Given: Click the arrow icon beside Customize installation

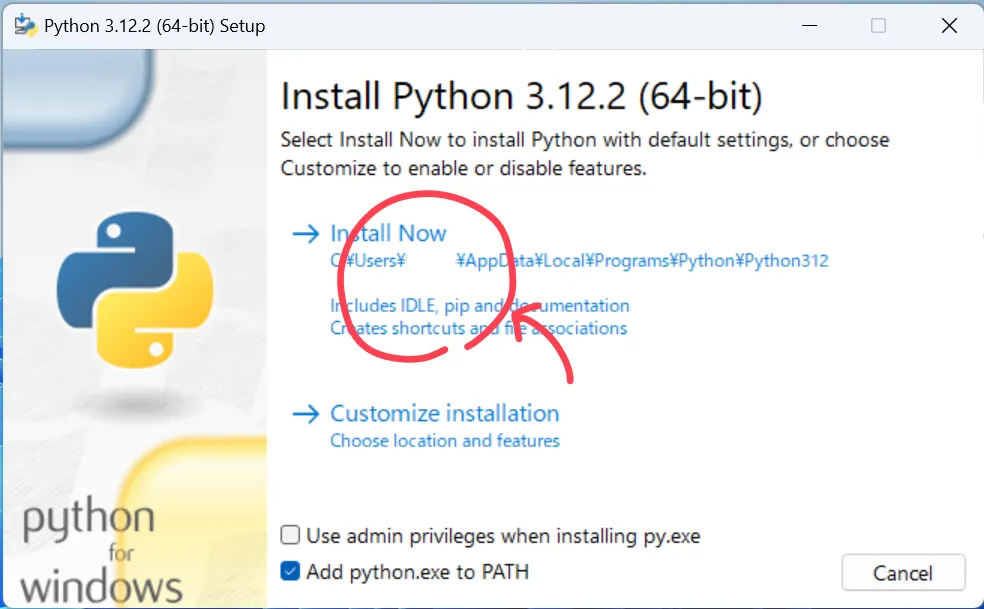Looking at the screenshot, I should [304, 414].
